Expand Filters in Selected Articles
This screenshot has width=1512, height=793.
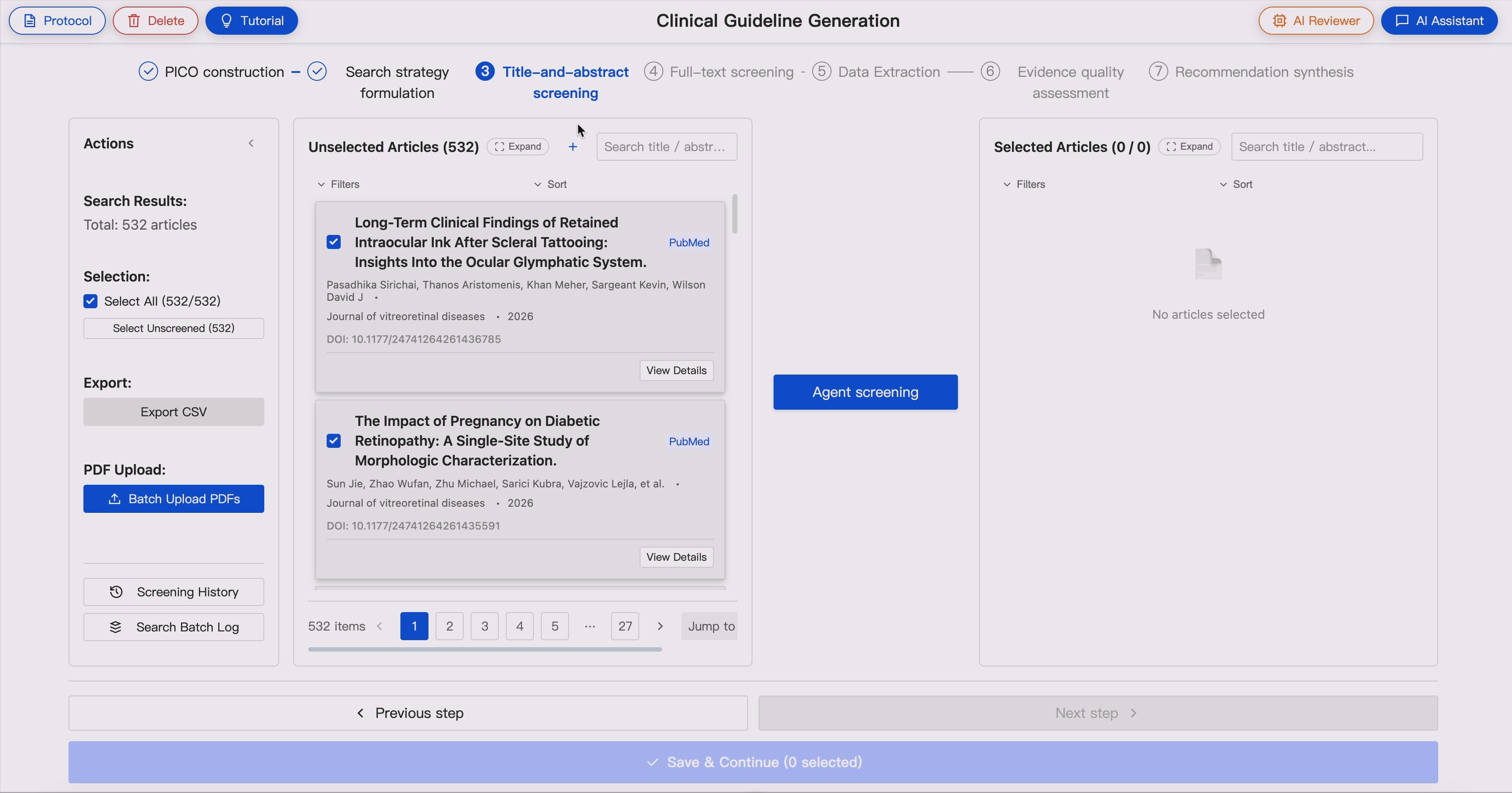(x=1024, y=184)
